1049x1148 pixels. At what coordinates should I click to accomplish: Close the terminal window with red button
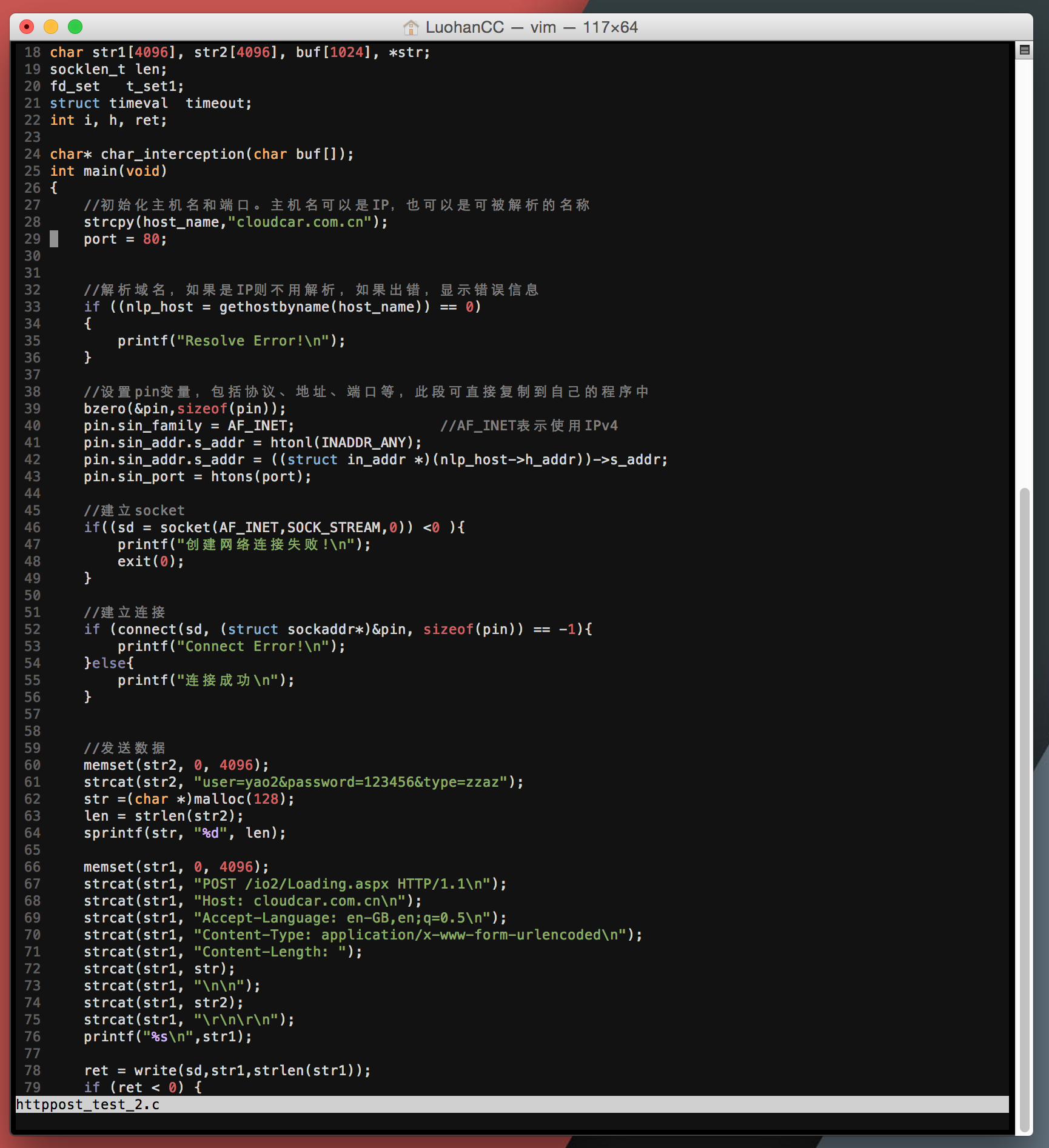pos(27,27)
